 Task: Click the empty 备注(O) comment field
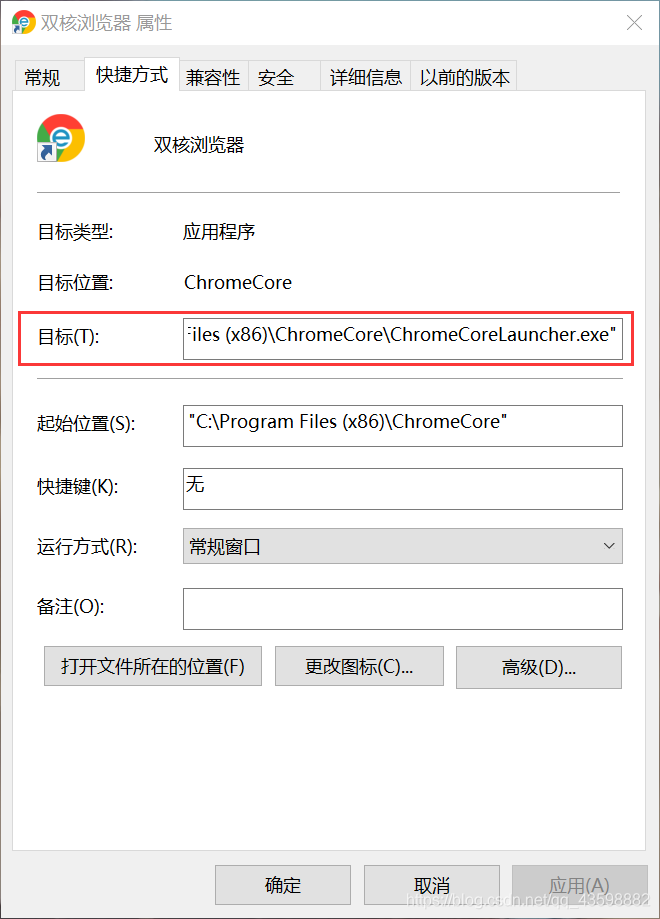click(x=403, y=609)
